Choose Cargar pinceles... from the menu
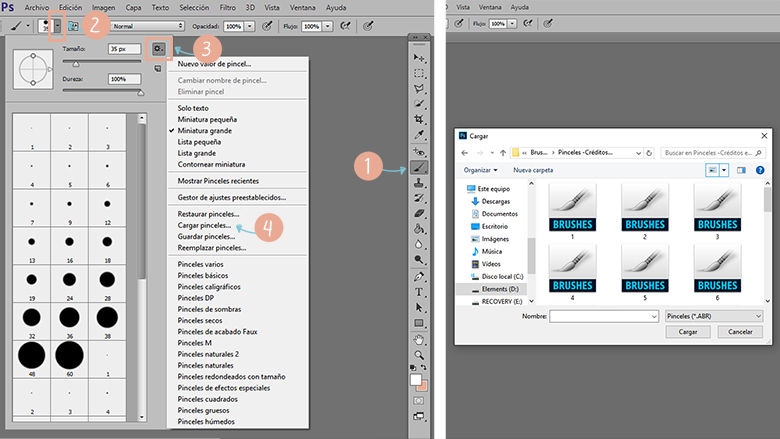The image size is (780, 439). pos(204,225)
